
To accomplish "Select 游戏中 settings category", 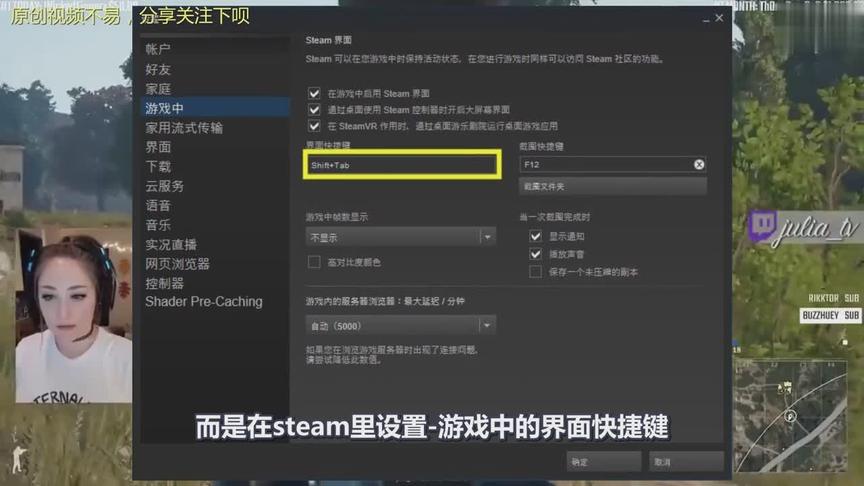I will [215, 108].
